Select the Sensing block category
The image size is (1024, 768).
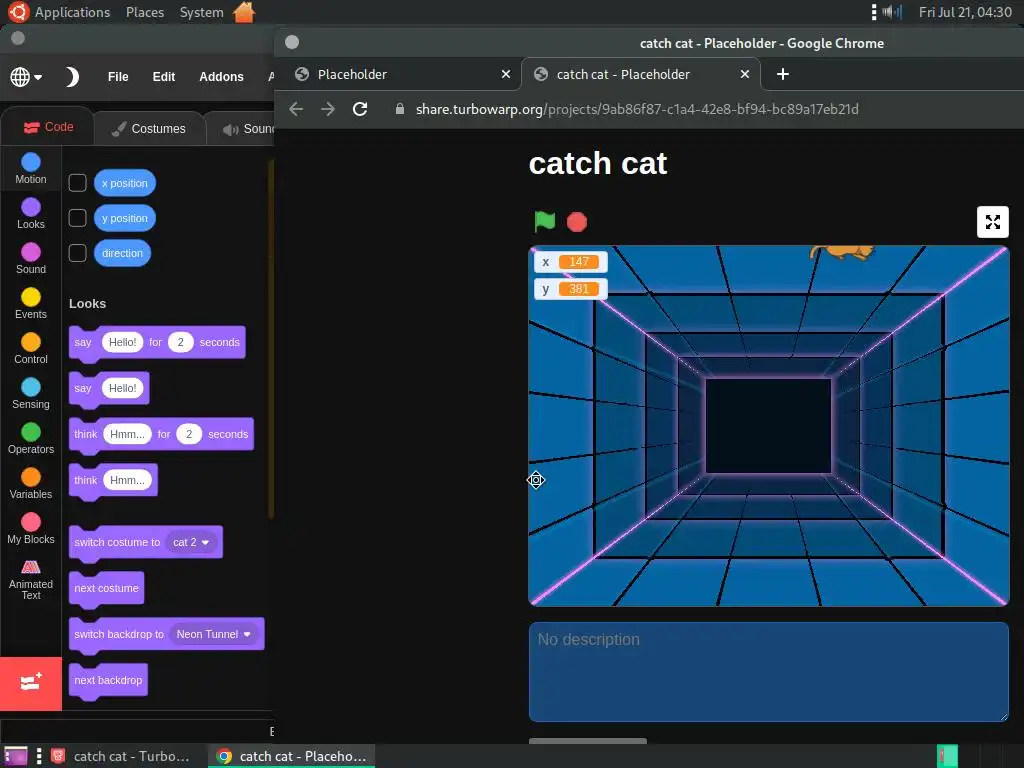point(31,394)
